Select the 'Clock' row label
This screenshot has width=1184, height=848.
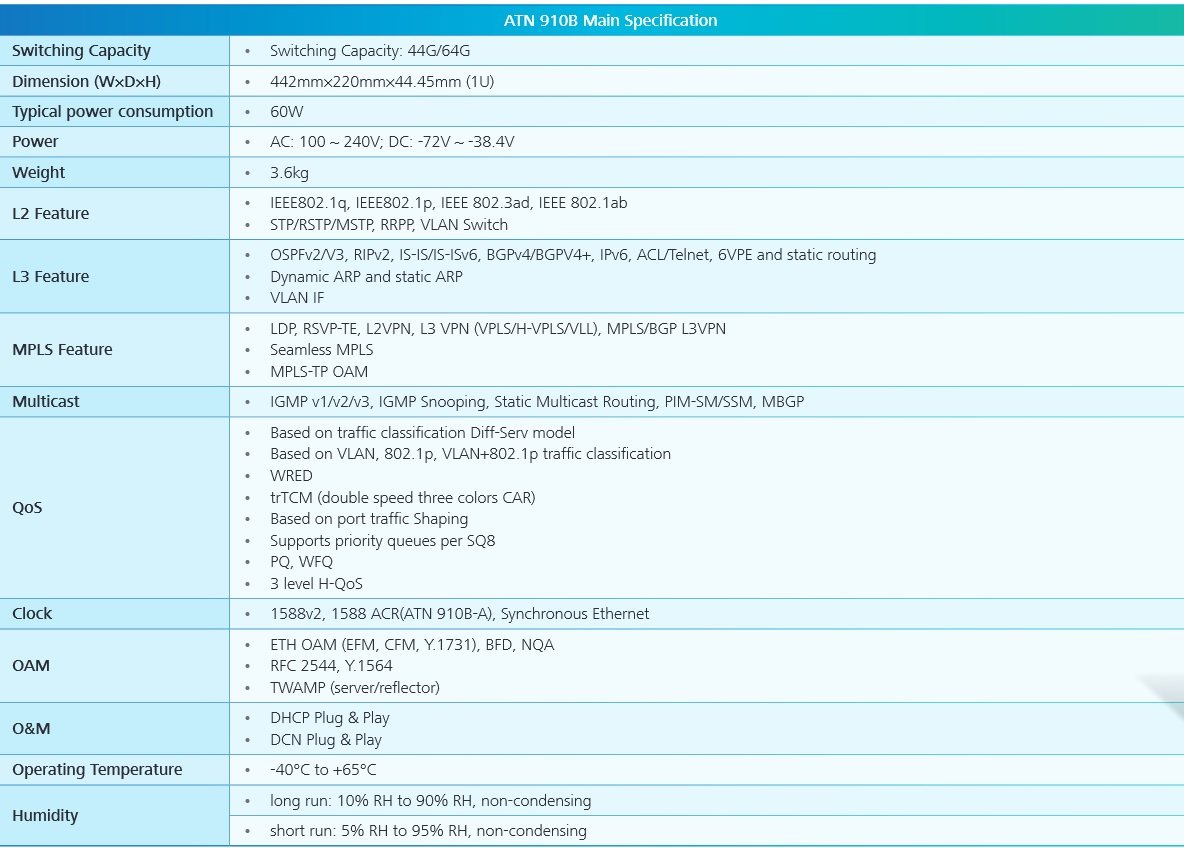click(x=32, y=614)
